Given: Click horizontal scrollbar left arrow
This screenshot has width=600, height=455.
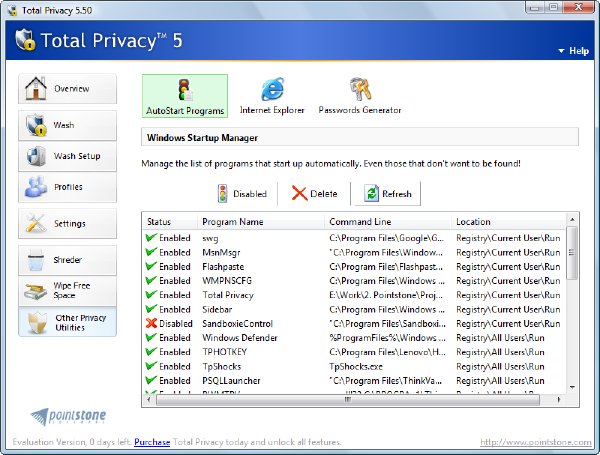Looking at the screenshot, I should (x=149, y=400).
